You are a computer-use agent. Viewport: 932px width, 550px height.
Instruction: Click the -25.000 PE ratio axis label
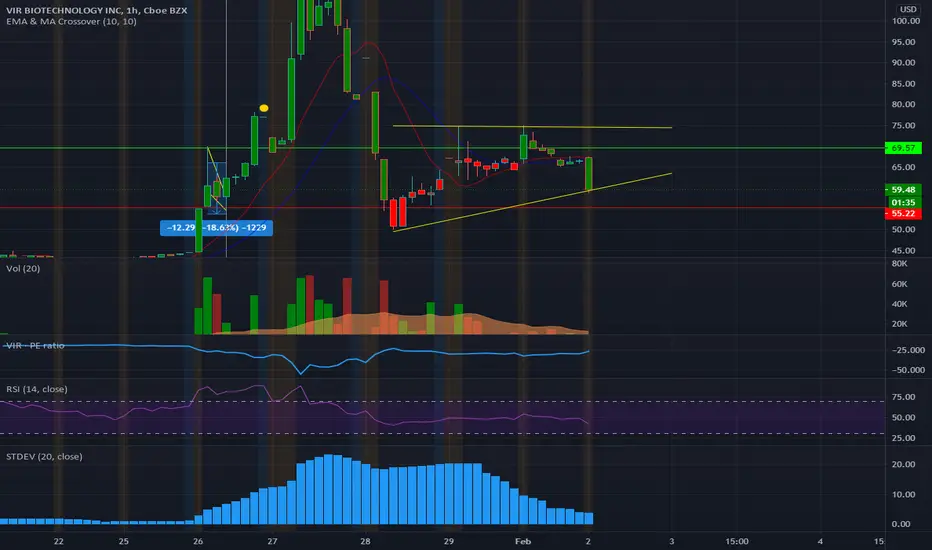908,350
